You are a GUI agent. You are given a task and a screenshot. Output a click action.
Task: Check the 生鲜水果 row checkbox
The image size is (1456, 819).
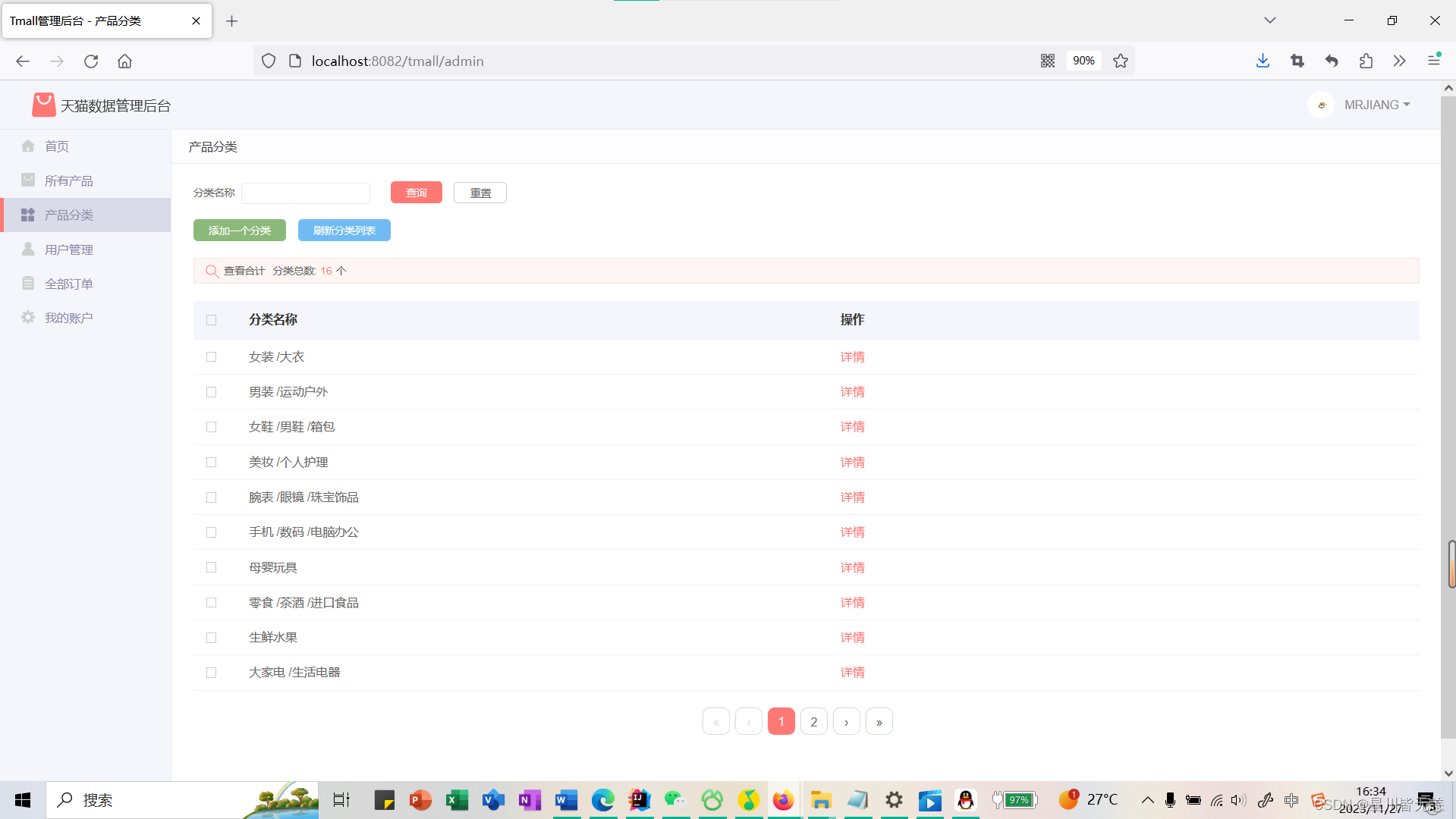(212, 638)
